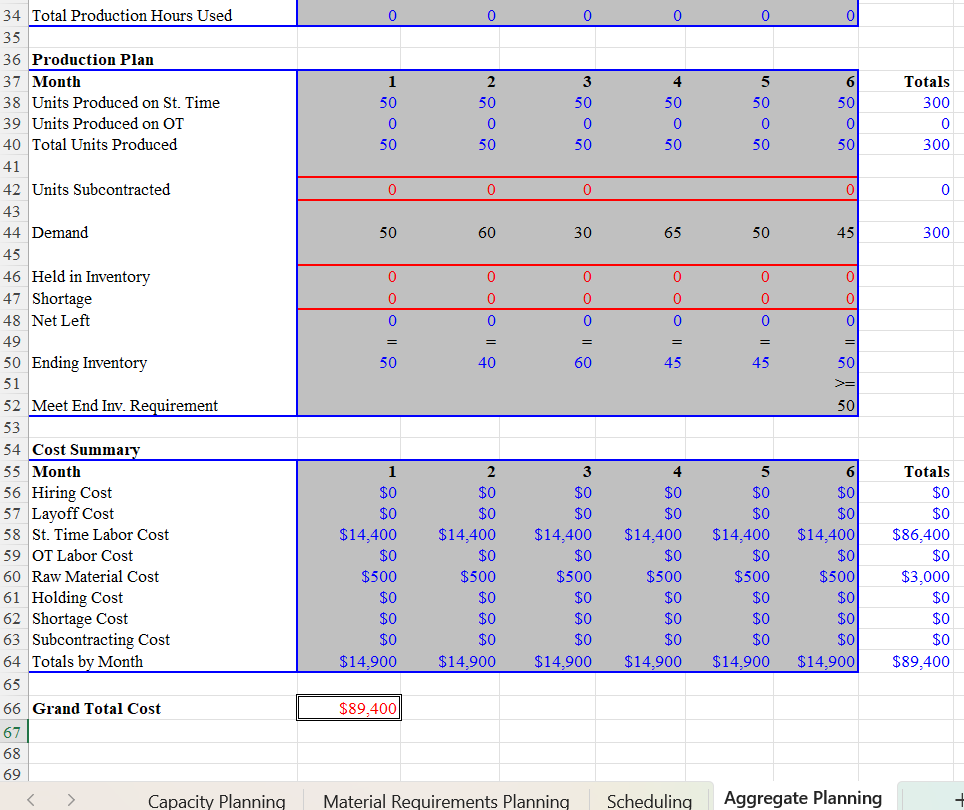Add a new sheet with plus icon
Viewport: 964px width, 810px height.
(x=958, y=799)
